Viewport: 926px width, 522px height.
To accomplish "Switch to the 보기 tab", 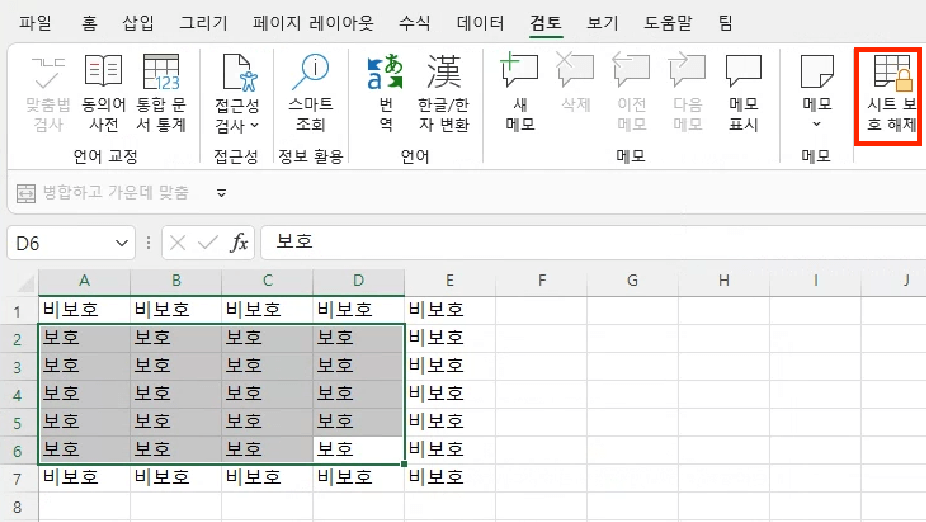I will pyautogui.click(x=602, y=23).
